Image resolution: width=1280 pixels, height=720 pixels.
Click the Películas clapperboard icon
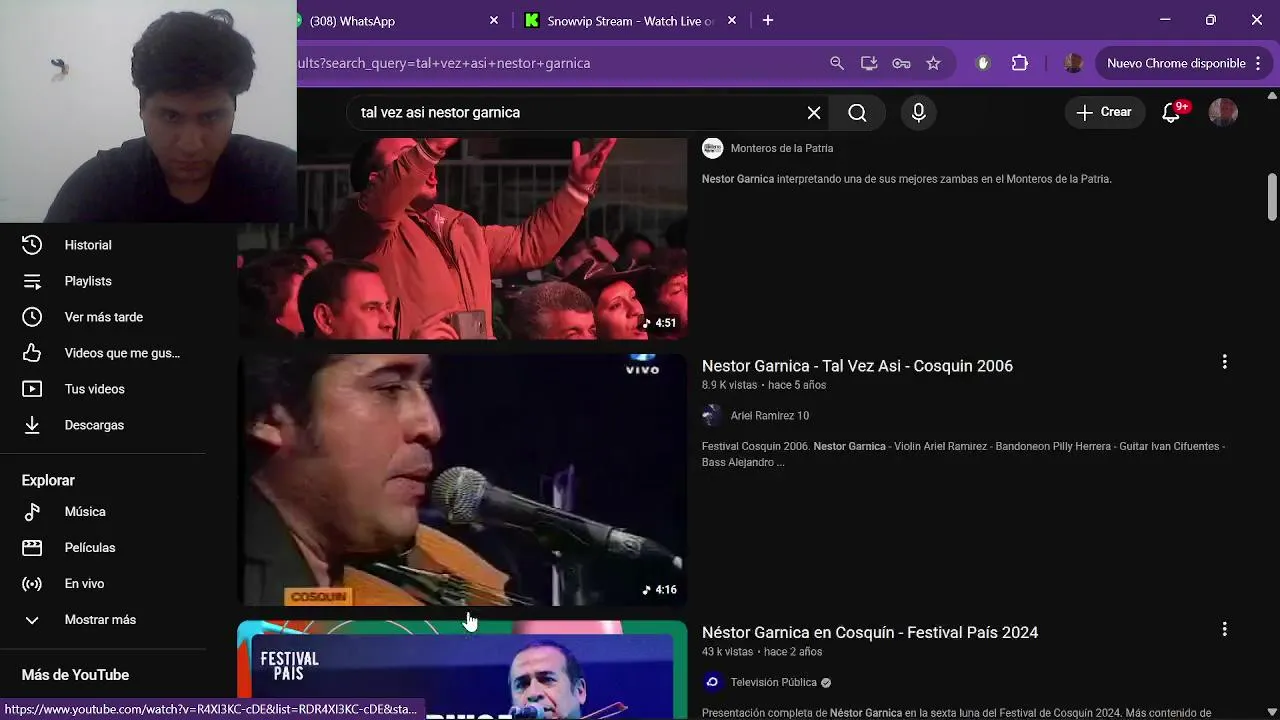point(32,548)
